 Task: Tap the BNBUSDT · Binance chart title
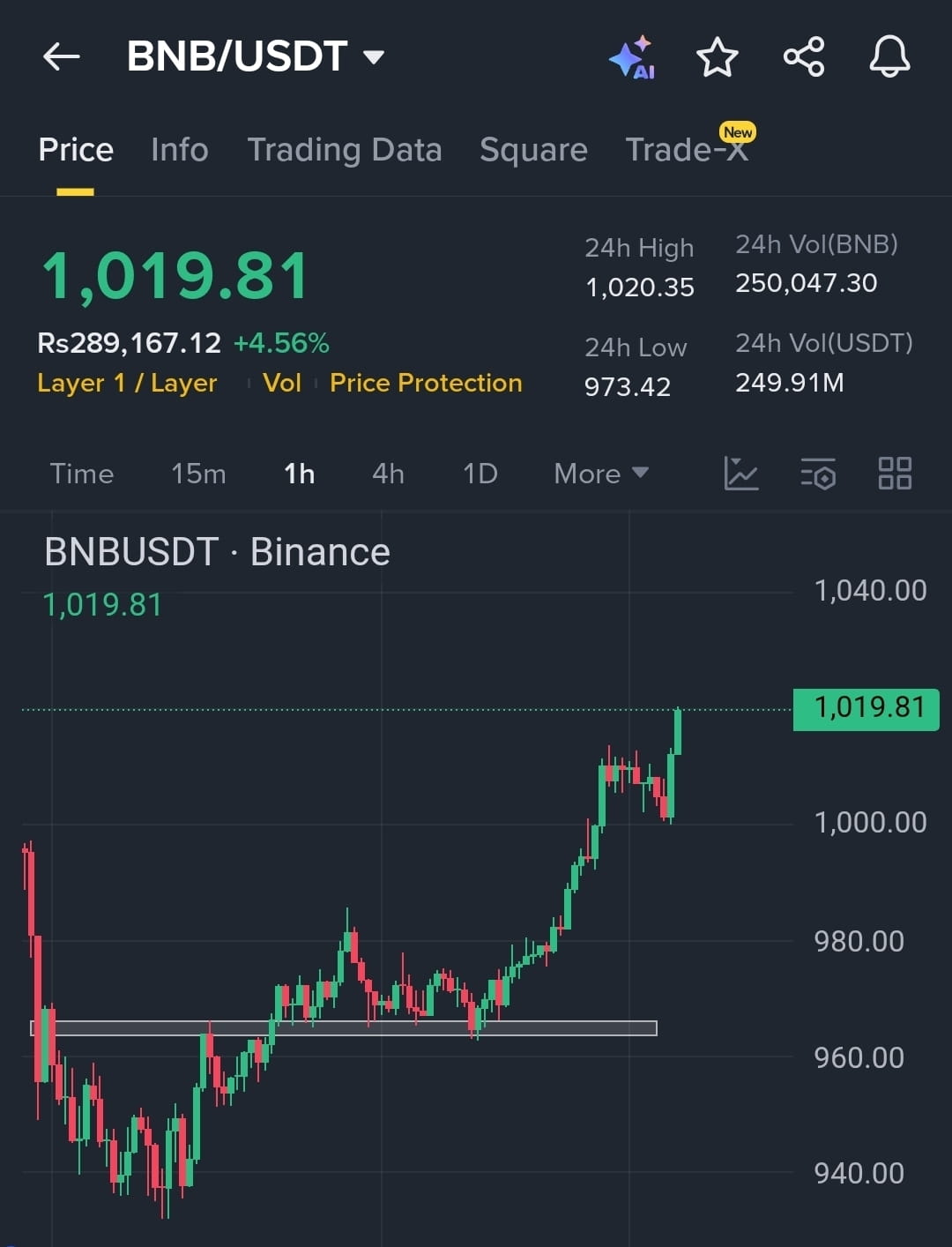[218, 553]
